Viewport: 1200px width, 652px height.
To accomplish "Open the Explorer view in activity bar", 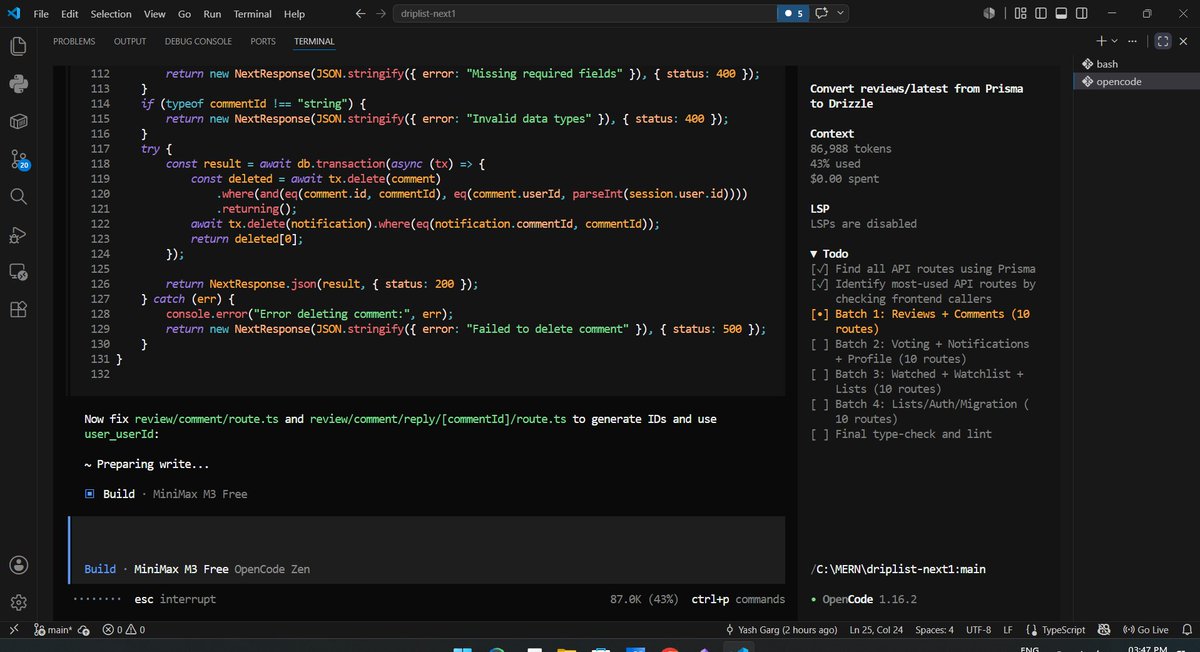I will 17,47.
